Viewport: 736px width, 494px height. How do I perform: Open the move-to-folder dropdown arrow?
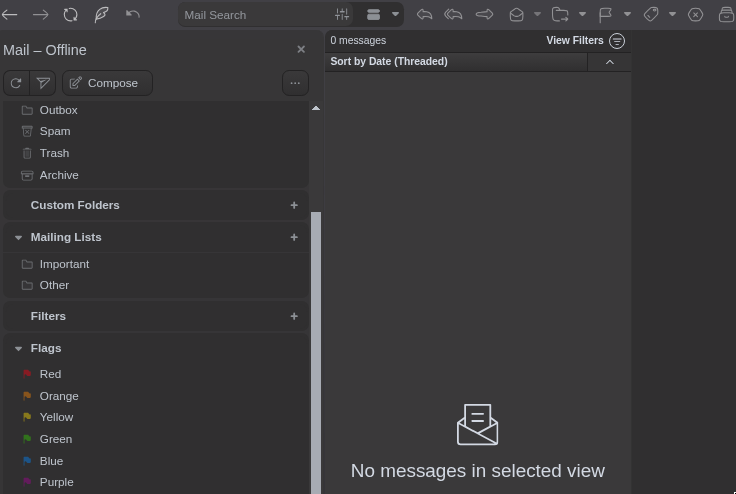pyautogui.click(x=583, y=15)
